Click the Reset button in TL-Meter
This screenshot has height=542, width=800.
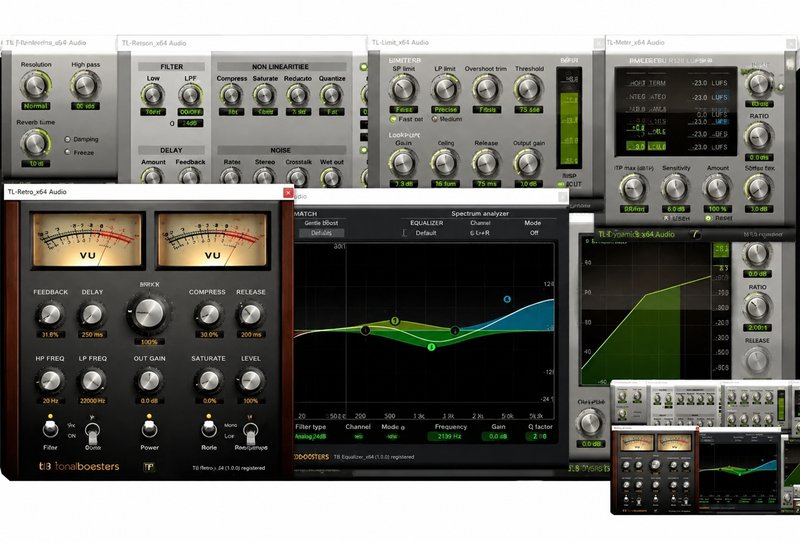pos(709,218)
